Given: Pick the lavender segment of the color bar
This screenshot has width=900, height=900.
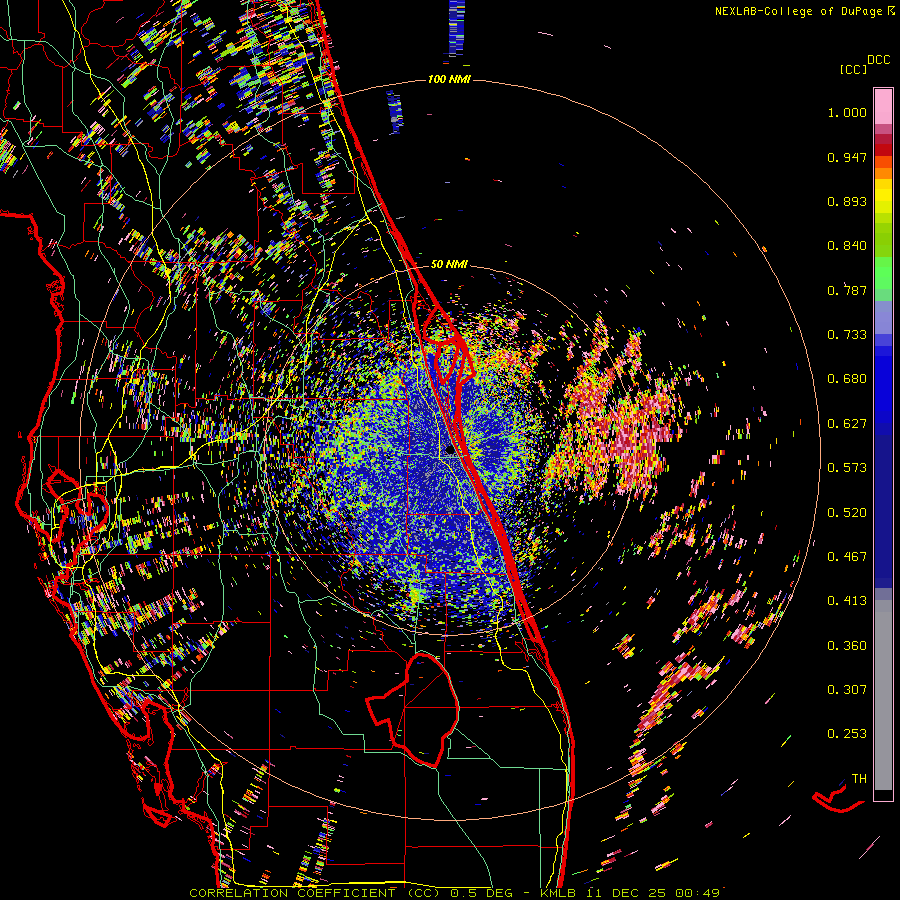Looking at the screenshot, I should click(x=883, y=317).
